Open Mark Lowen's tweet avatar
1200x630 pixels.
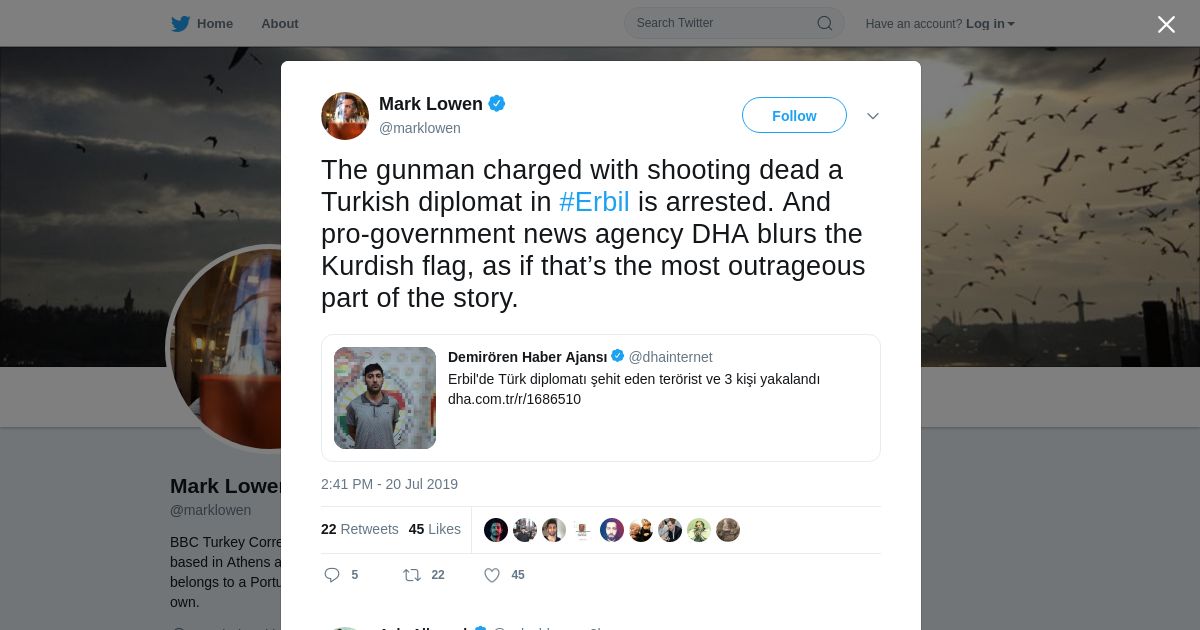[345, 116]
